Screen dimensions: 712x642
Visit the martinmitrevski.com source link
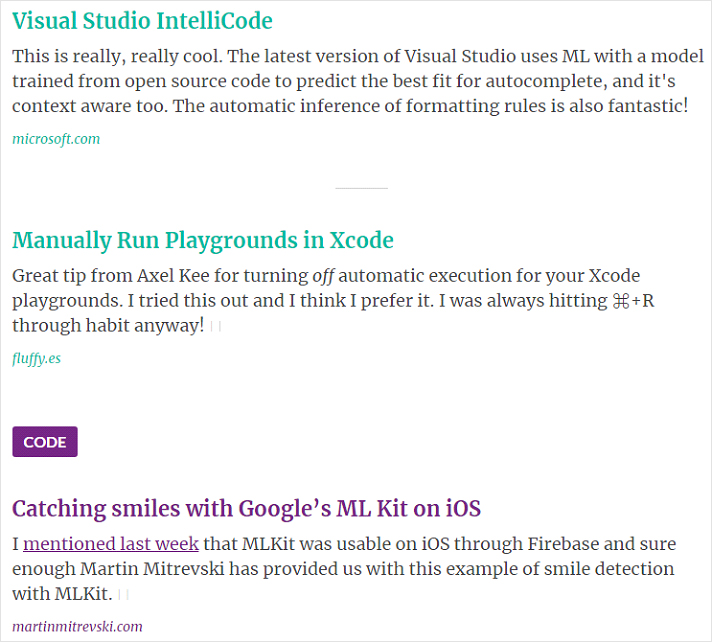click(x=77, y=627)
